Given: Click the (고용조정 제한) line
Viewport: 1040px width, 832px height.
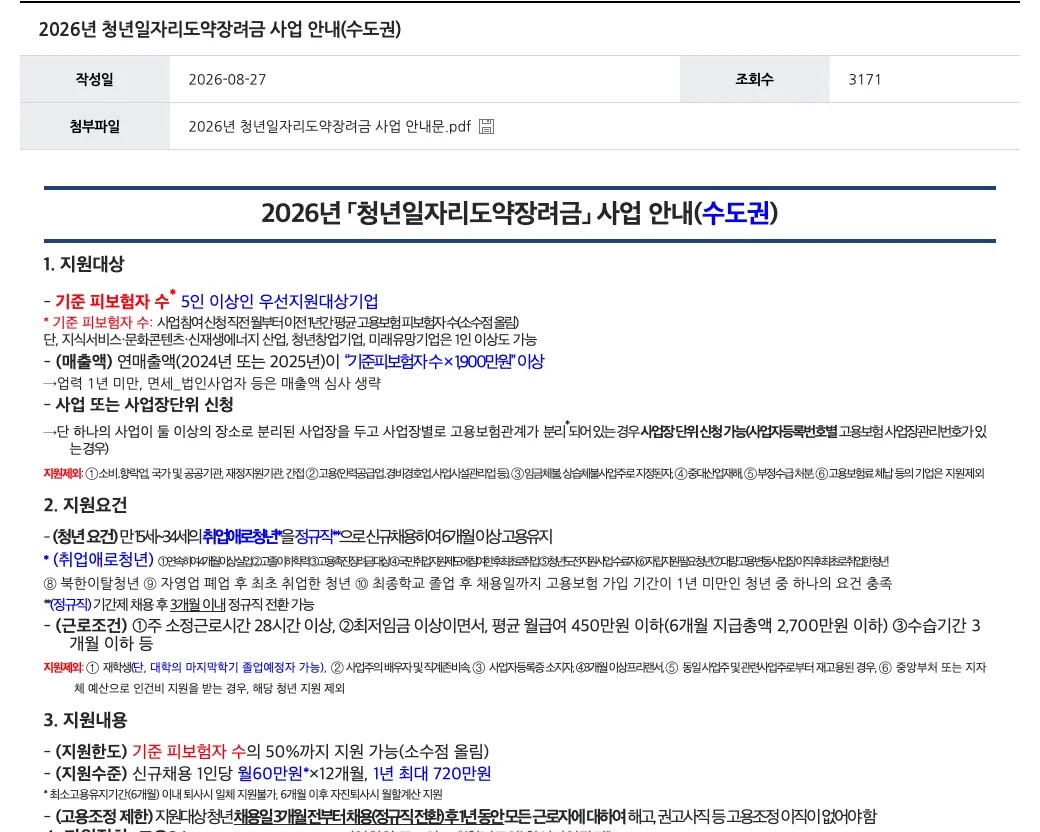Looking at the screenshot, I should point(460,816).
